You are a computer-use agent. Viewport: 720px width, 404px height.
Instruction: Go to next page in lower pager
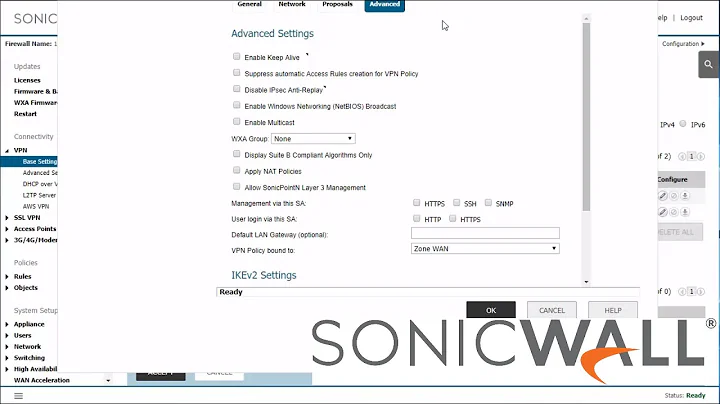701,292
